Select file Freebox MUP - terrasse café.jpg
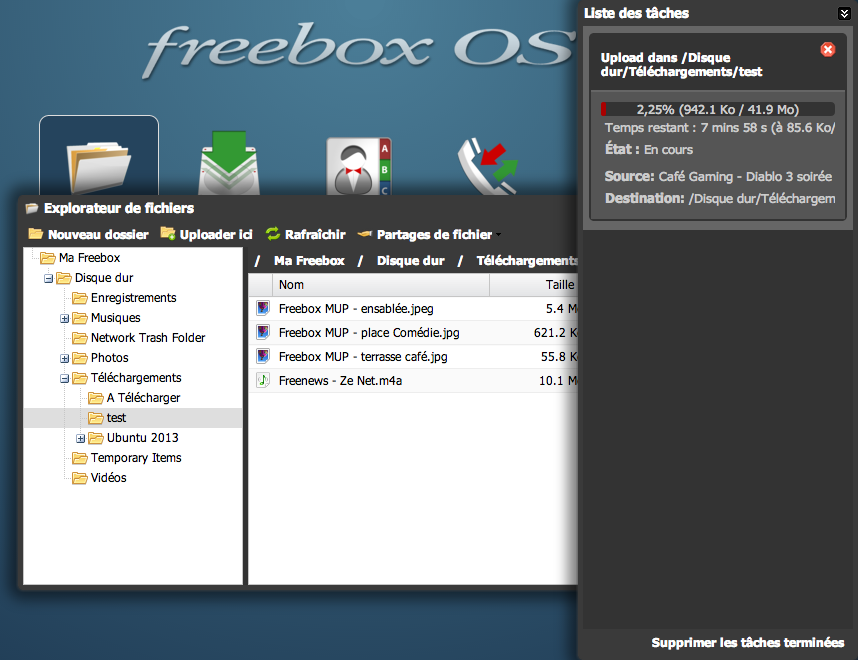The width and height of the screenshot is (858, 660). click(413, 357)
